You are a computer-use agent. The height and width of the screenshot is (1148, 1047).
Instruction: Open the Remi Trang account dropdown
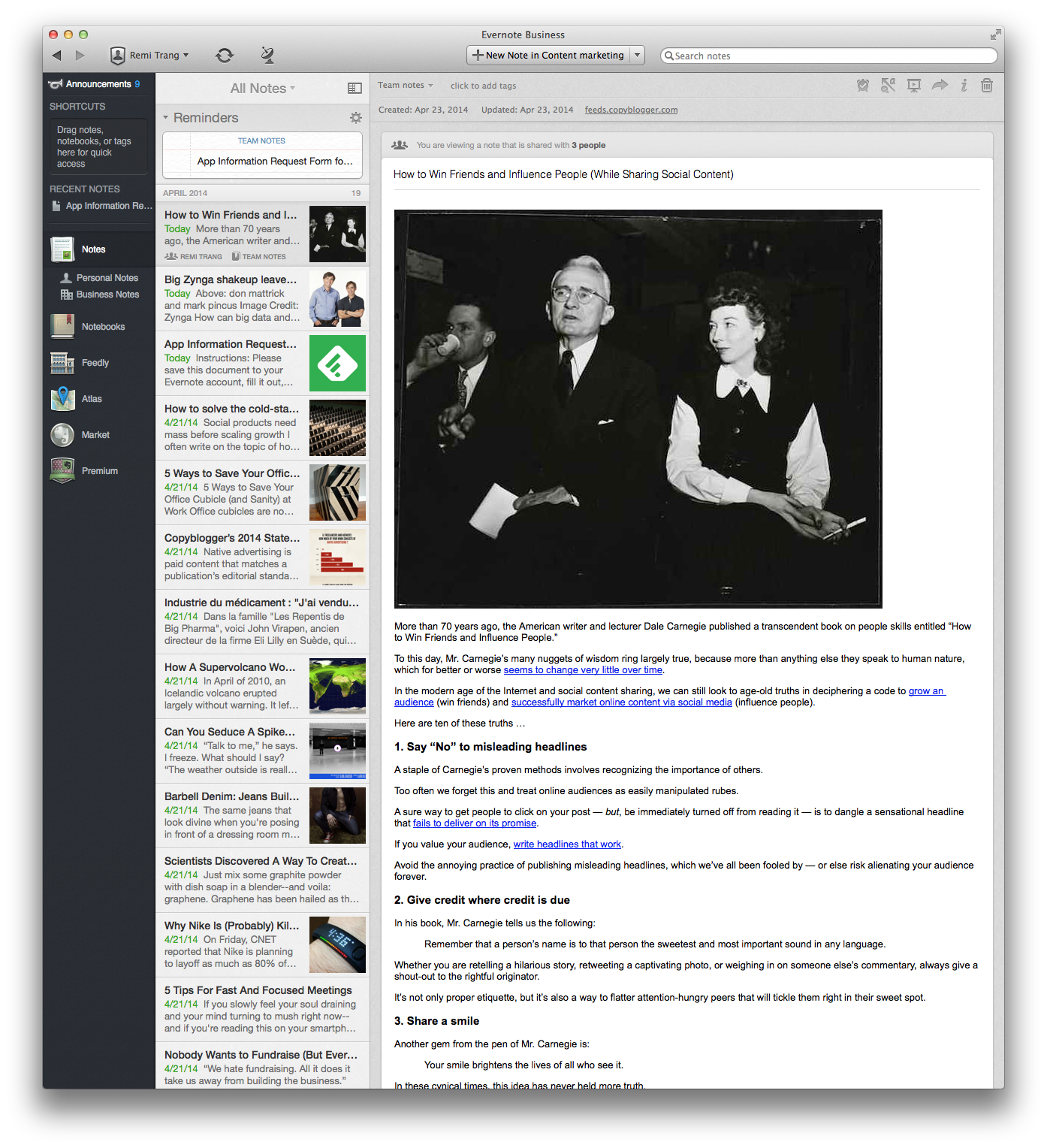(149, 55)
